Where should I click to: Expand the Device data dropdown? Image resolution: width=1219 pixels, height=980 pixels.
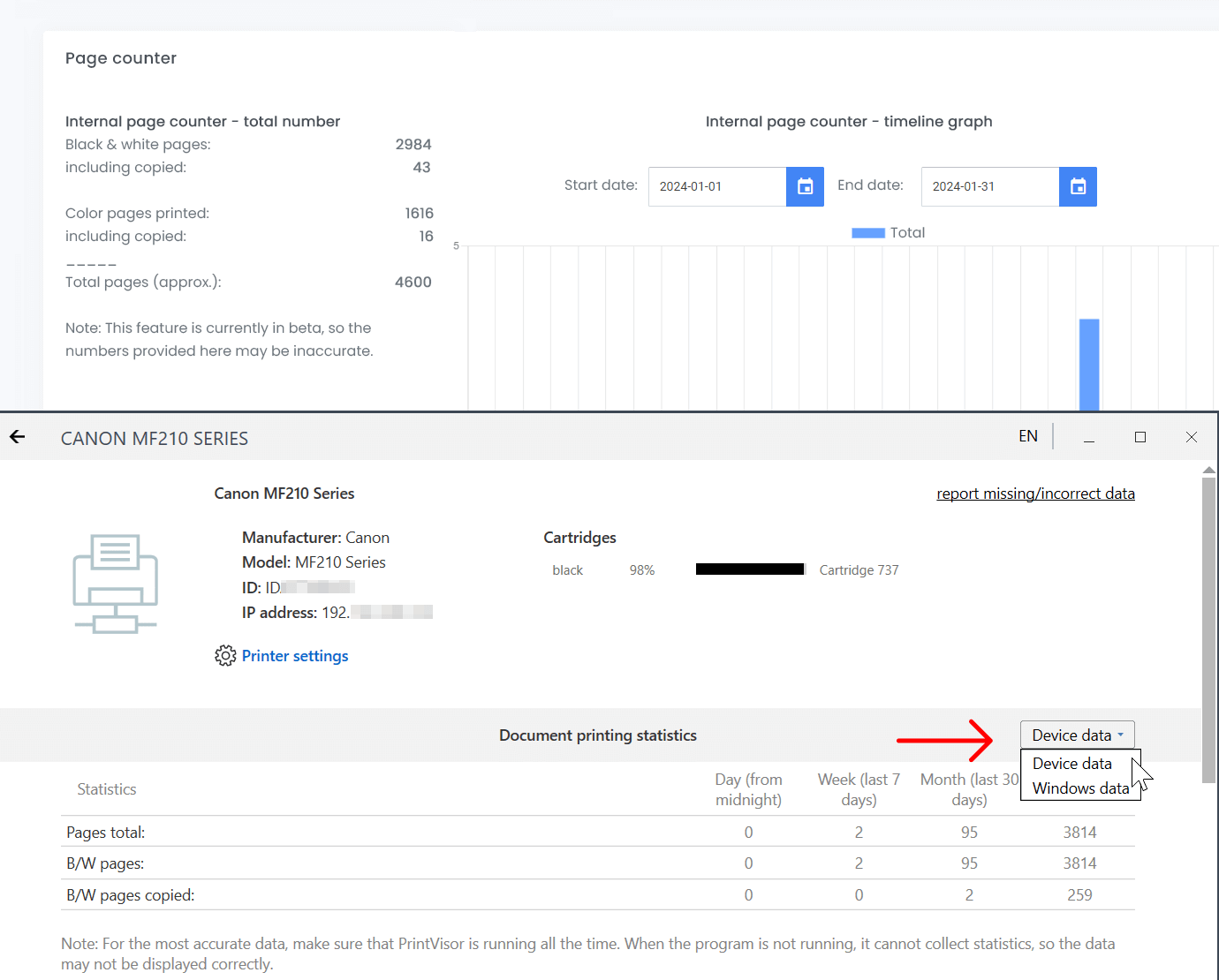(x=1077, y=735)
